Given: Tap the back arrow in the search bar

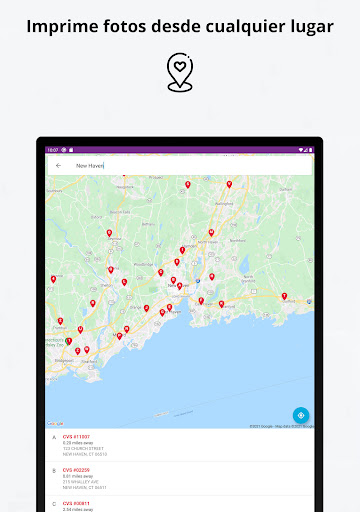Looking at the screenshot, I should tap(59, 165).
